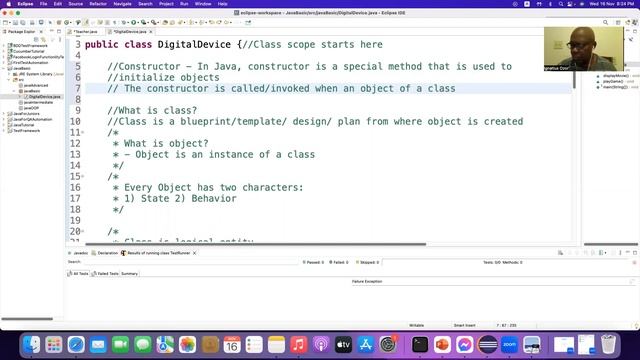Screen dimensions: 640x360
Task: Click the Collapse All icon in Package Explorer
Action: point(36,39)
